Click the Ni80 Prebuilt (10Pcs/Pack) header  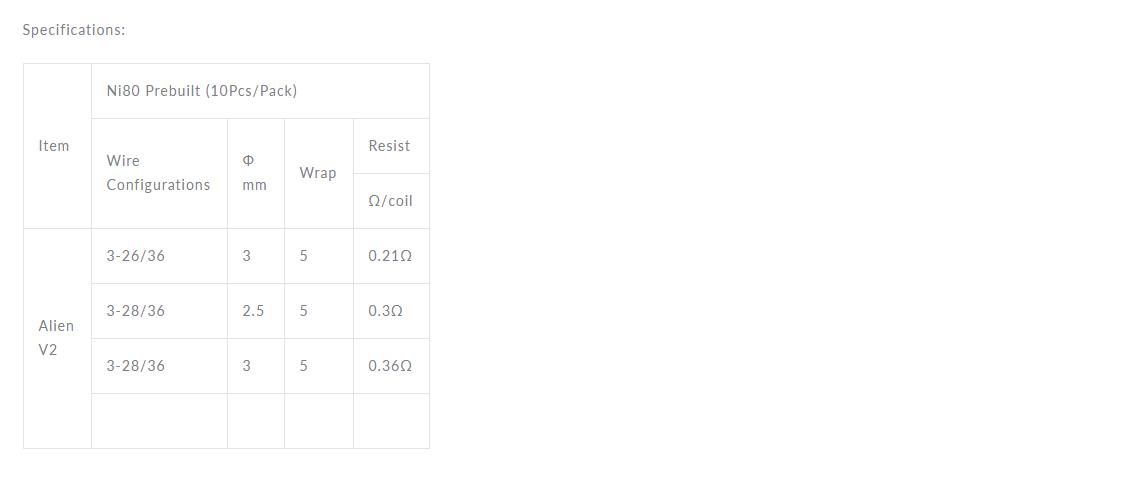pyautogui.click(x=202, y=91)
